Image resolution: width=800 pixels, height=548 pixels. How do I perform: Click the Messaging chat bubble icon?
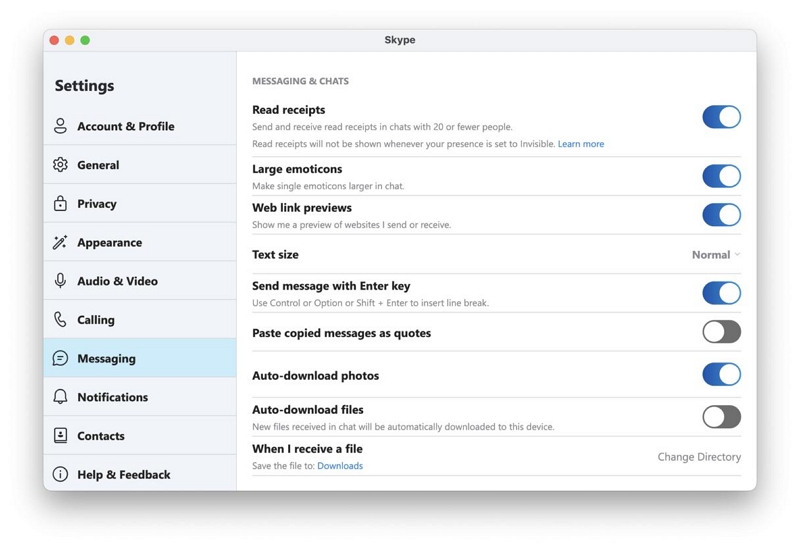pos(60,358)
